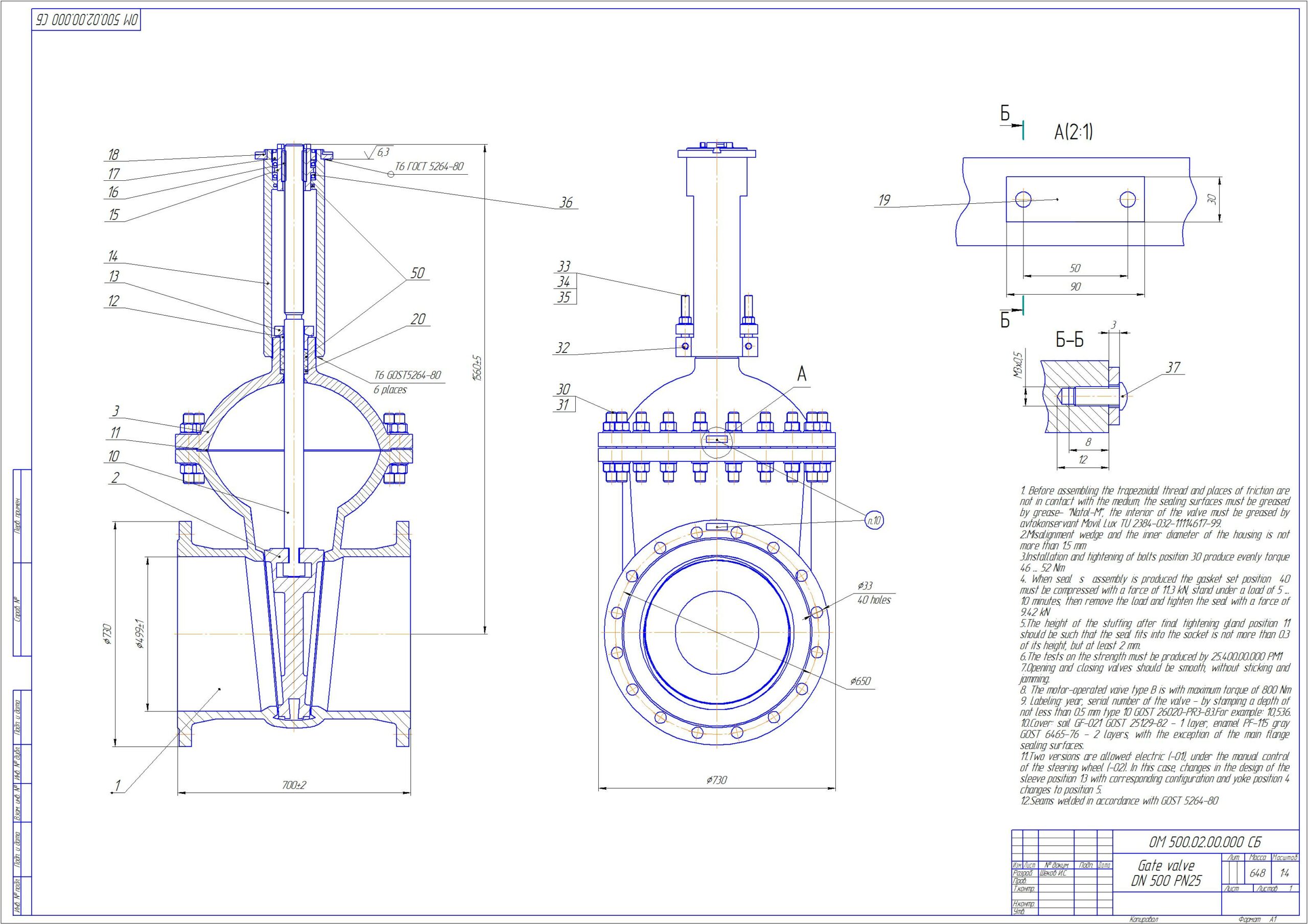The height and width of the screenshot is (924, 1308).
Task: Click technical note 8 about maximum torque
Action: pyautogui.click(x=1155, y=690)
